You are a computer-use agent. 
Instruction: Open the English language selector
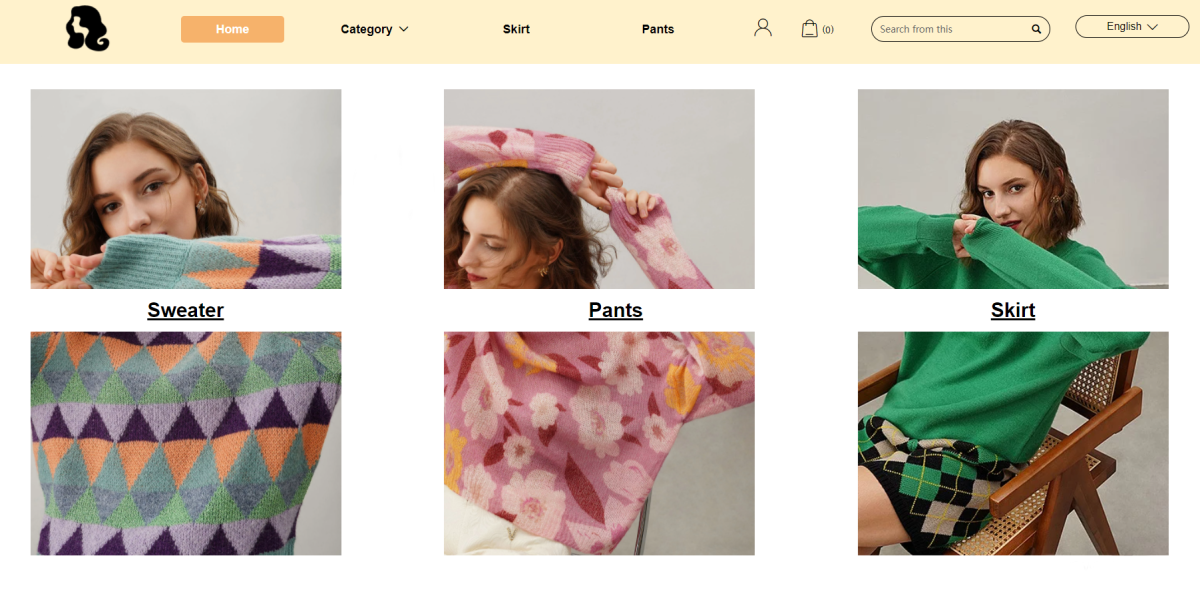(1132, 27)
